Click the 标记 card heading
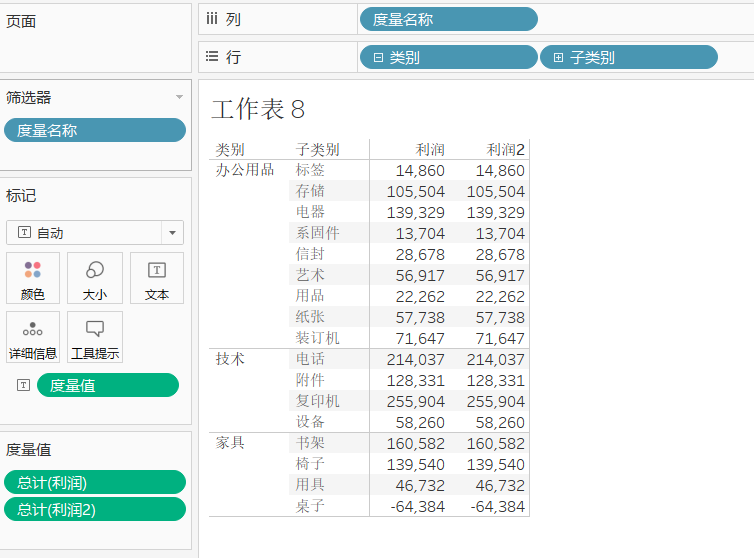The image size is (754, 558). tap(21, 196)
